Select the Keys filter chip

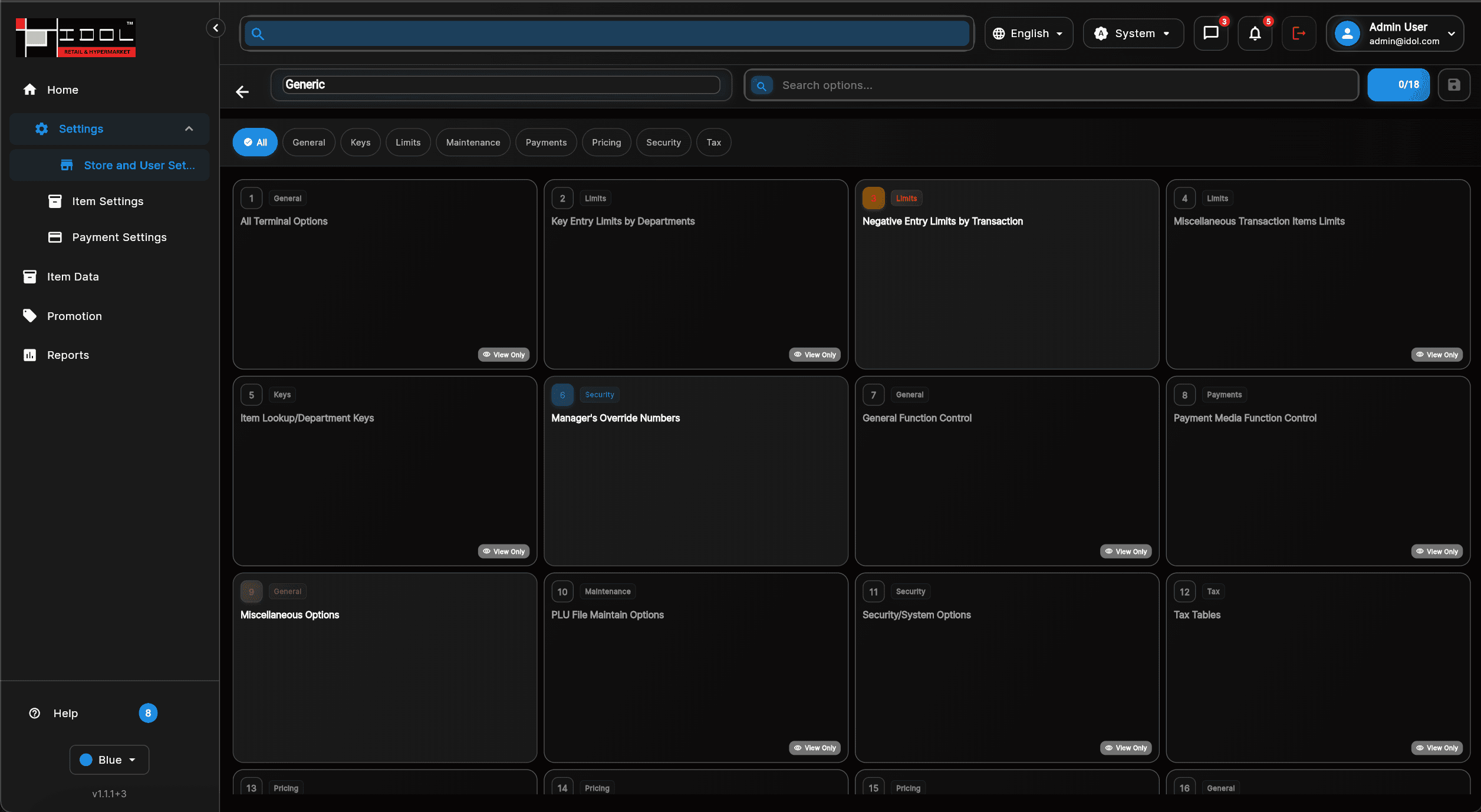click(360, 142)
